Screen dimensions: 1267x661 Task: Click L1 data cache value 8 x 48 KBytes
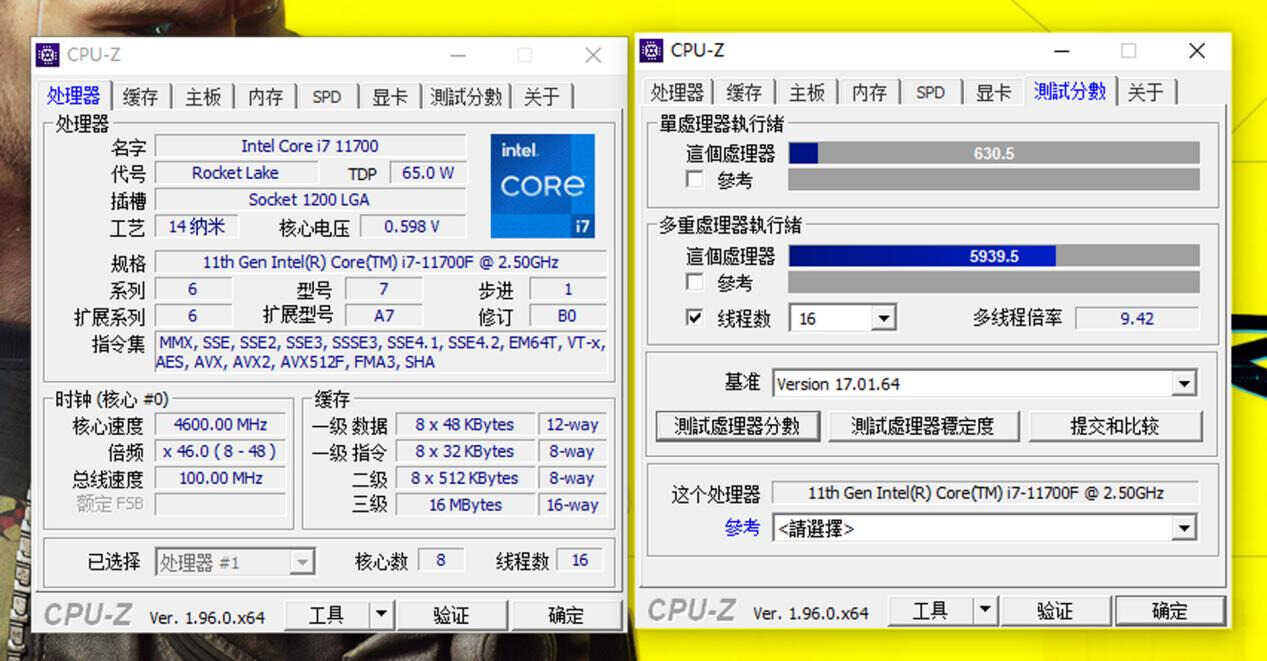pos(465,424)
